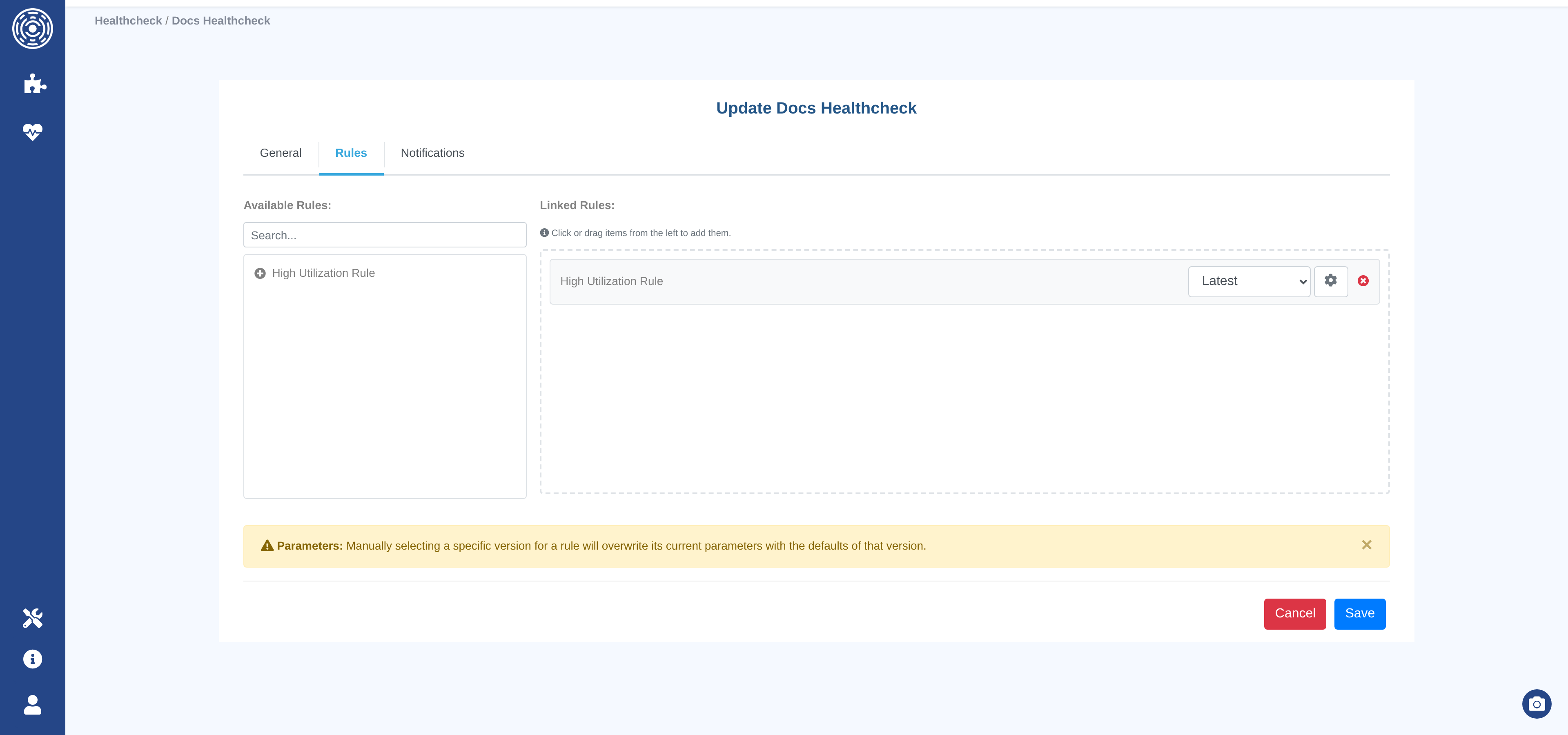Click the Healthcheck breadcrumb link
Image resolution: width=1568 pixels, height=735 pixels.
click(128, 21)
